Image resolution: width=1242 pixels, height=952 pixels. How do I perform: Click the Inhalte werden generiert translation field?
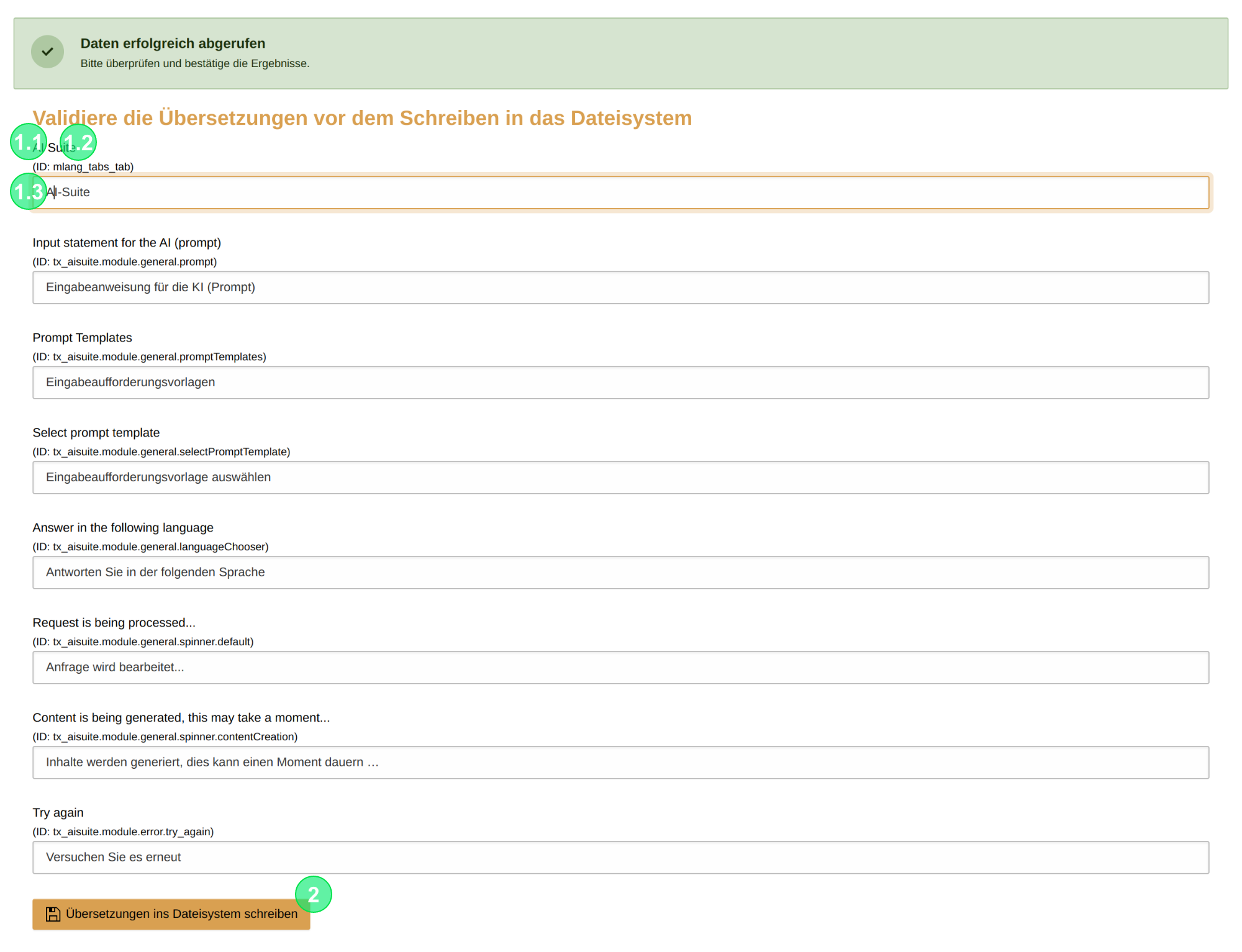(x=621, y=763)
